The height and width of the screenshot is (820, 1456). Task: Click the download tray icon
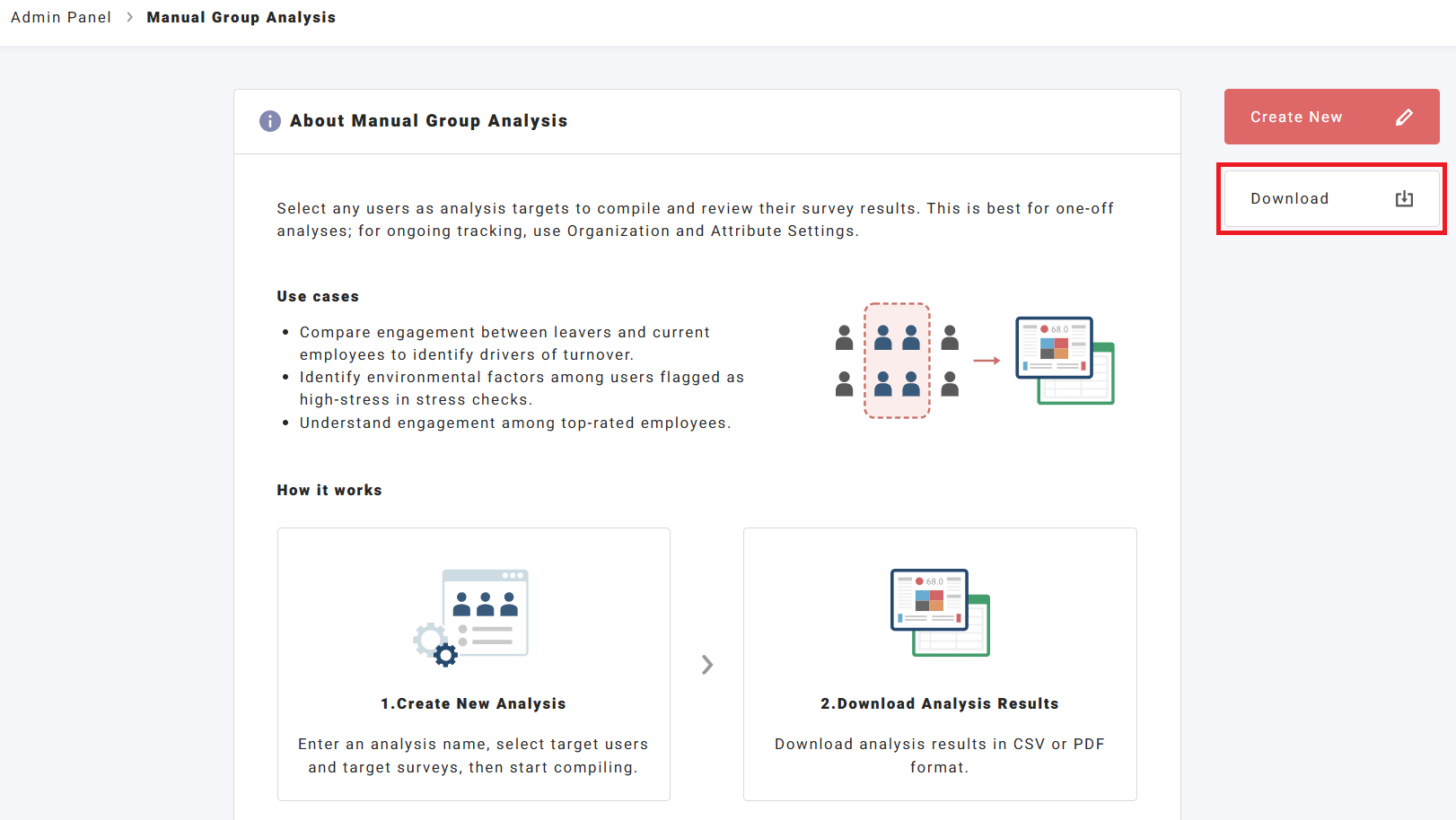pos(1404,198)
